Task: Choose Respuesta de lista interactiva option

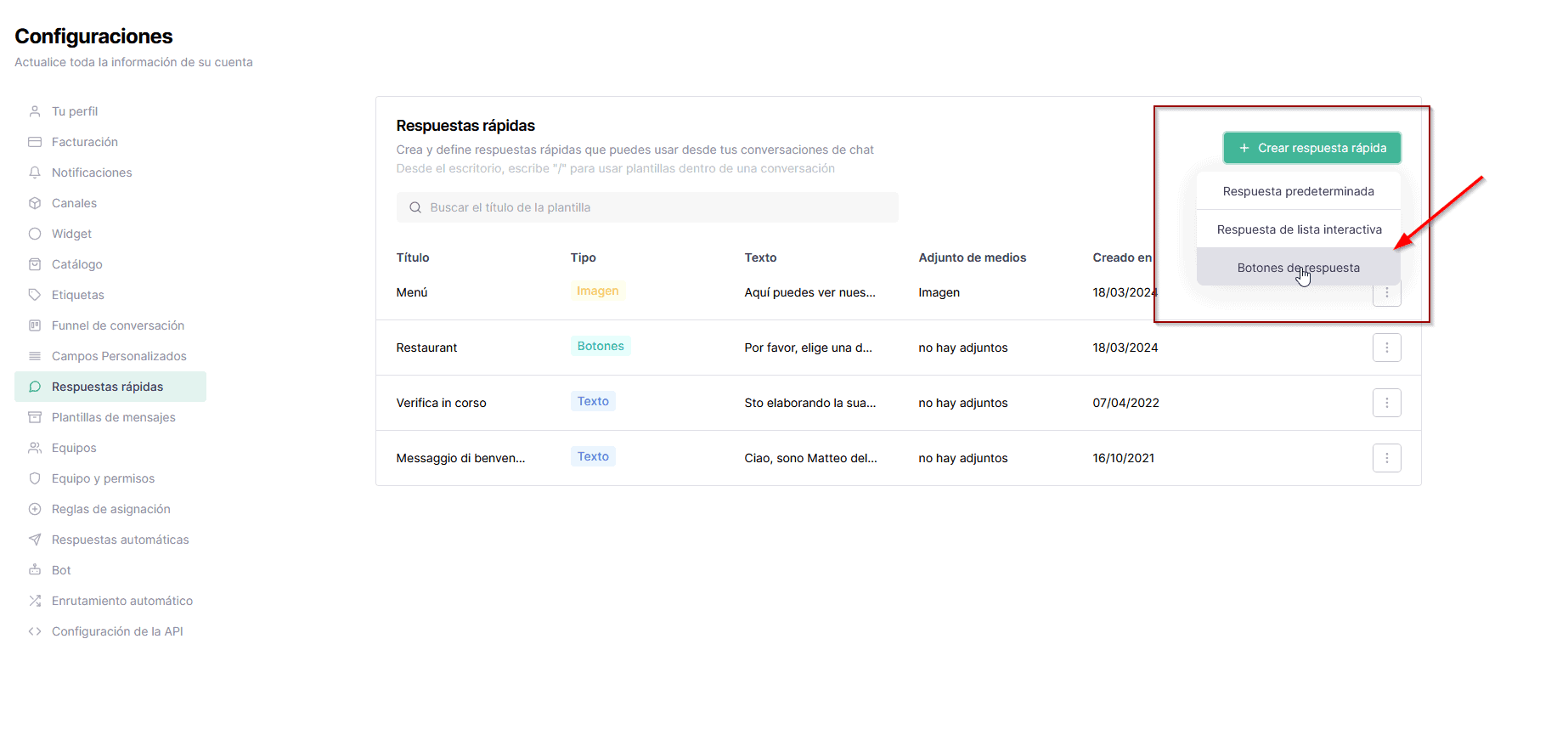Action: [1298, 229]
